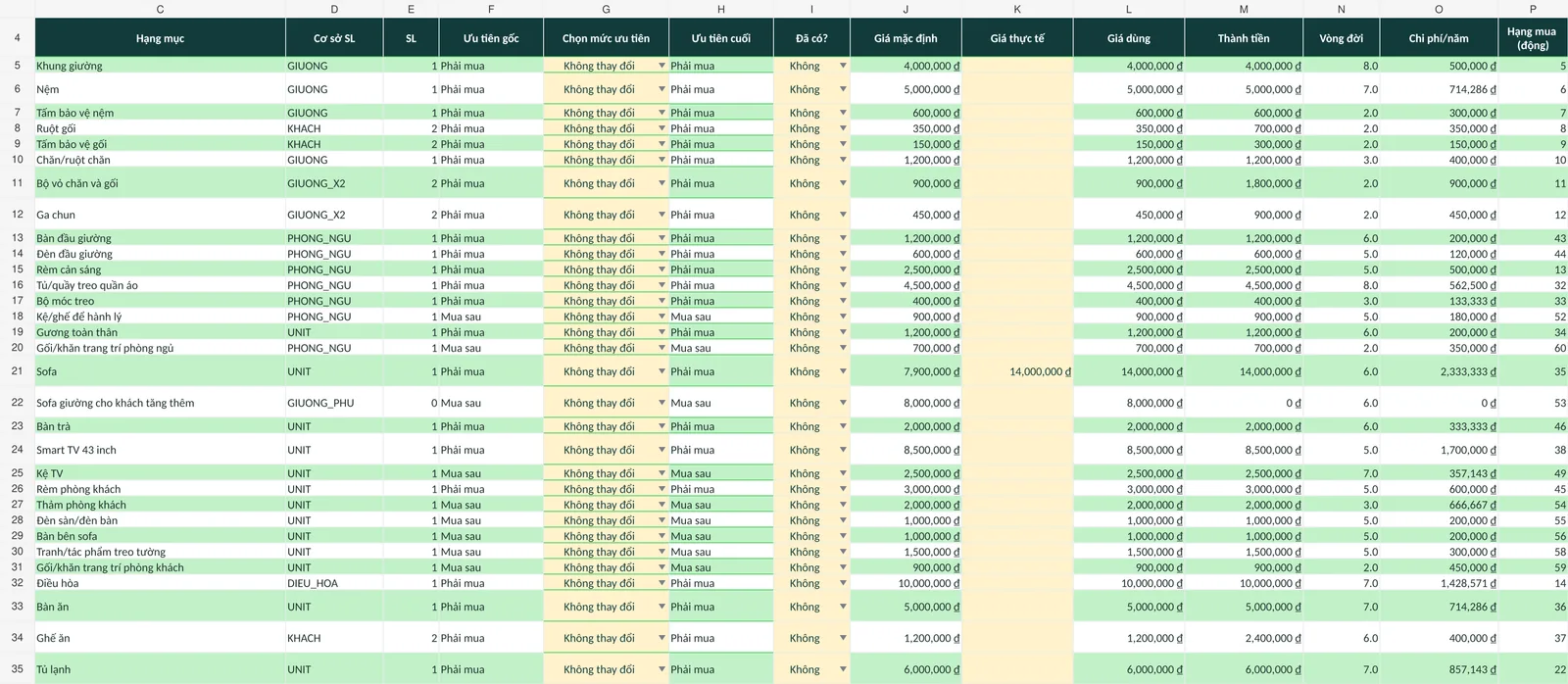Open the priority dropdown for Ga chun
Viewport: 1568px width, 684px height.
[661, 215]
